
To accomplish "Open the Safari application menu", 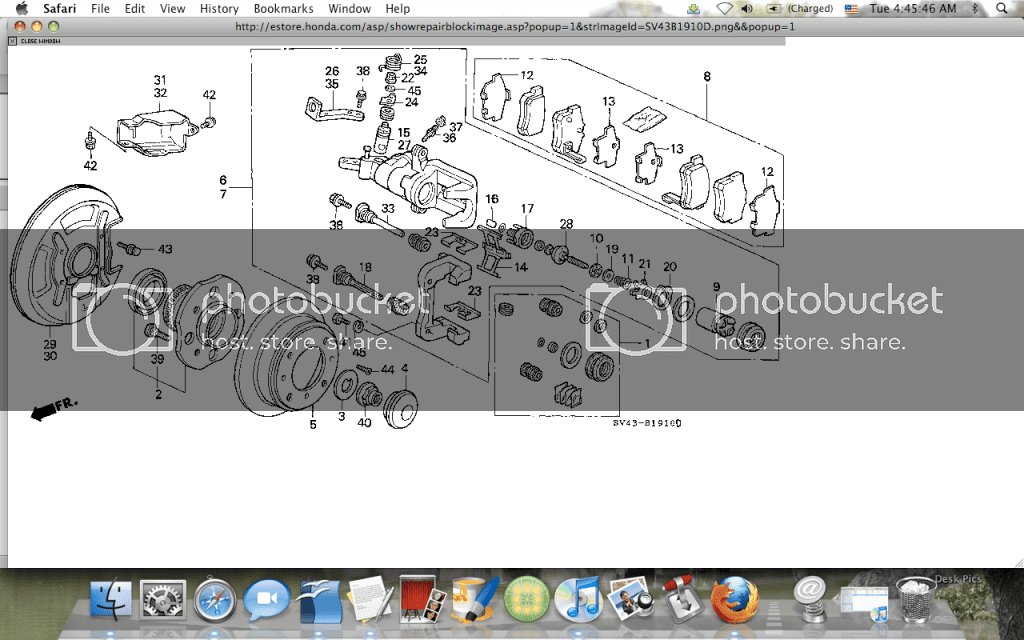I will 59,8.
